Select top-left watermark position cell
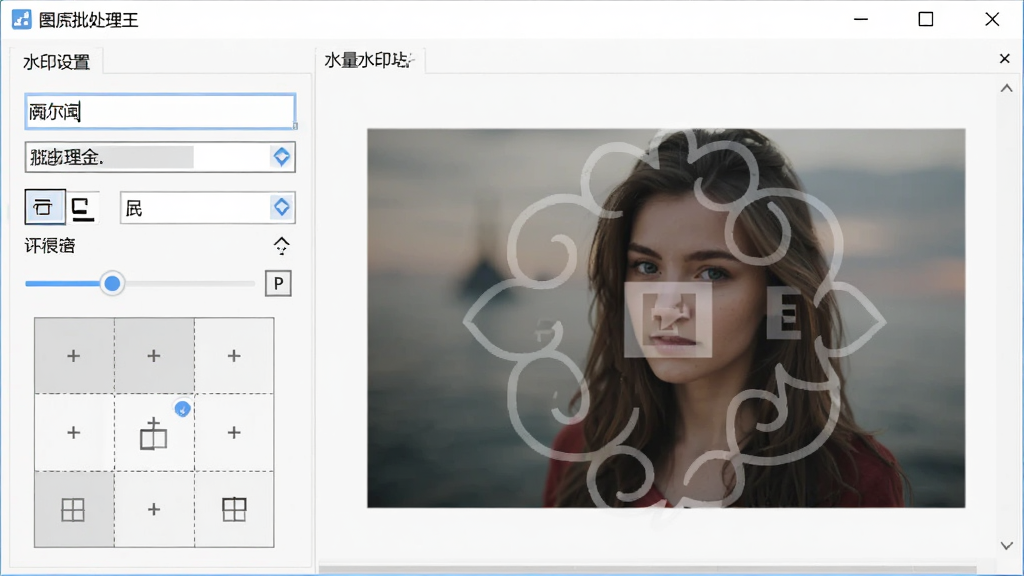The image size is (1024, 576). coord(74,356)
